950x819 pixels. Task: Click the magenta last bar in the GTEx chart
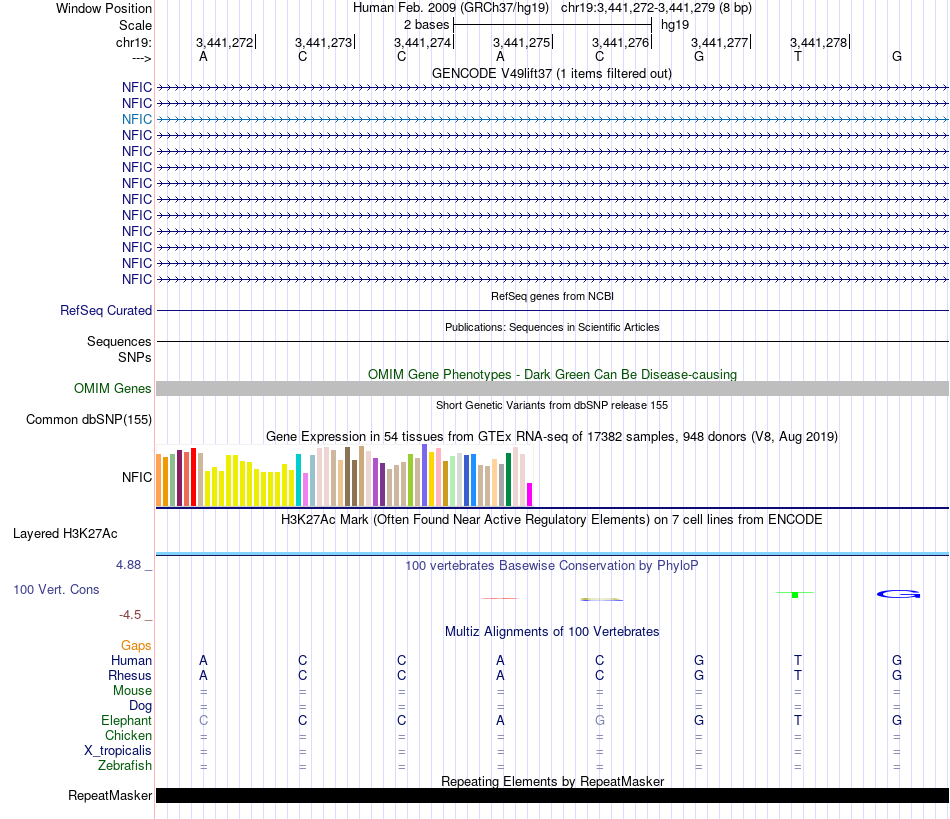[530, 494]
